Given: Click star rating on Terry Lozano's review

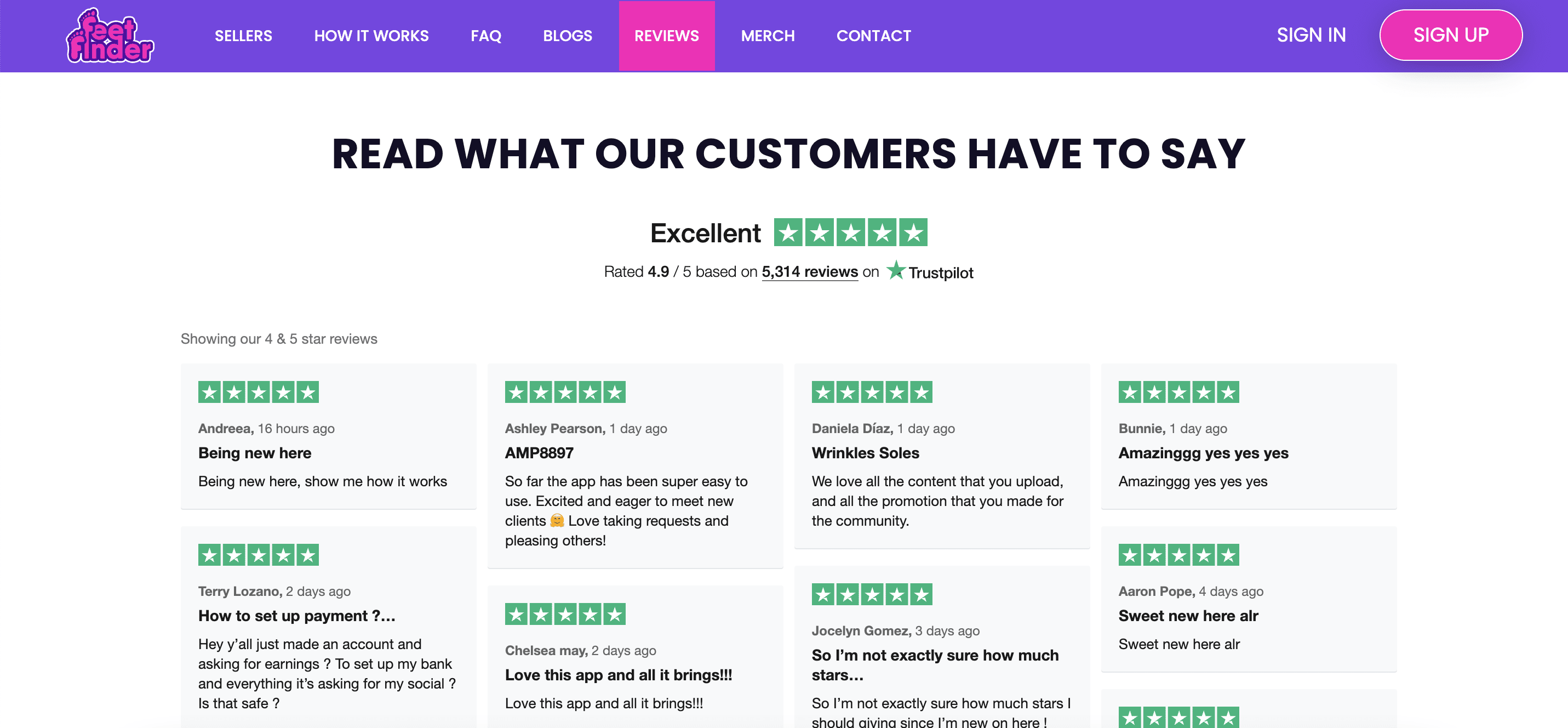Looking at the screenshot, I should (258, 555).
